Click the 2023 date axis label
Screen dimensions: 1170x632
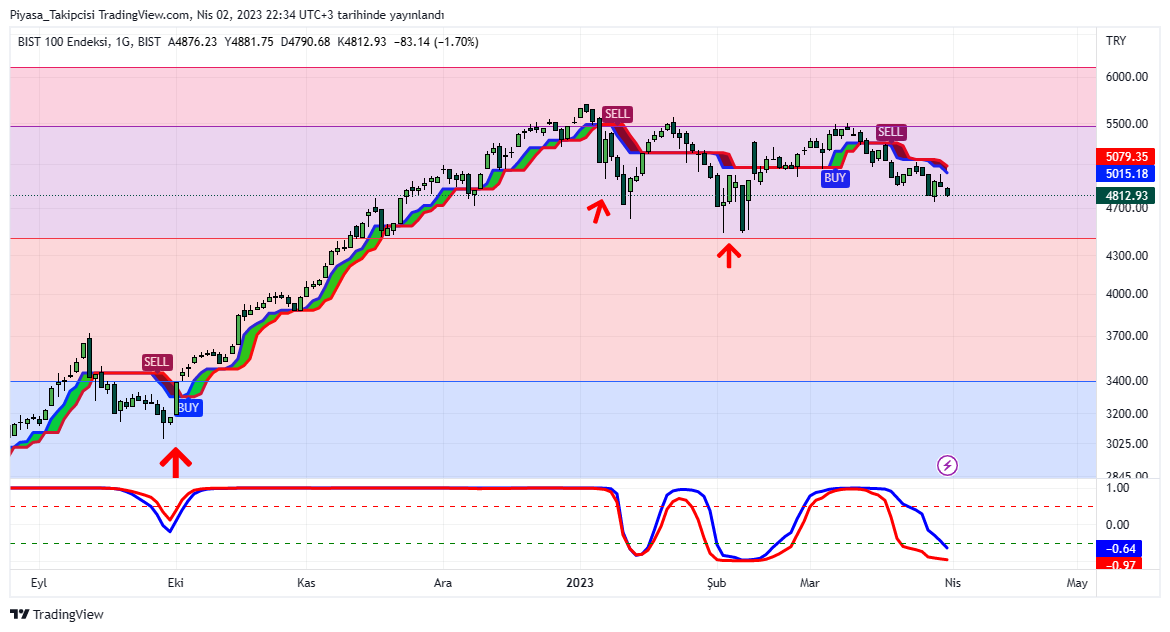pyautogui.click(x=580, y=583)
